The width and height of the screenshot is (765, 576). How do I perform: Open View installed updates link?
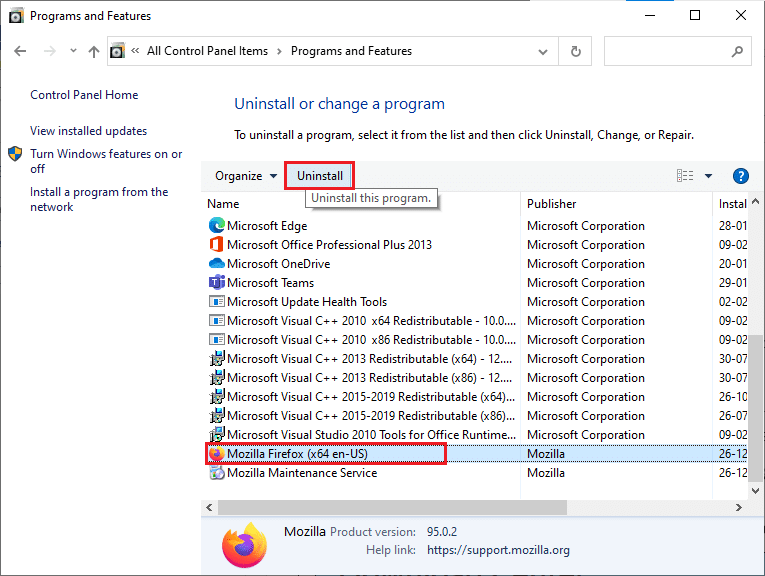coord(88,131)
